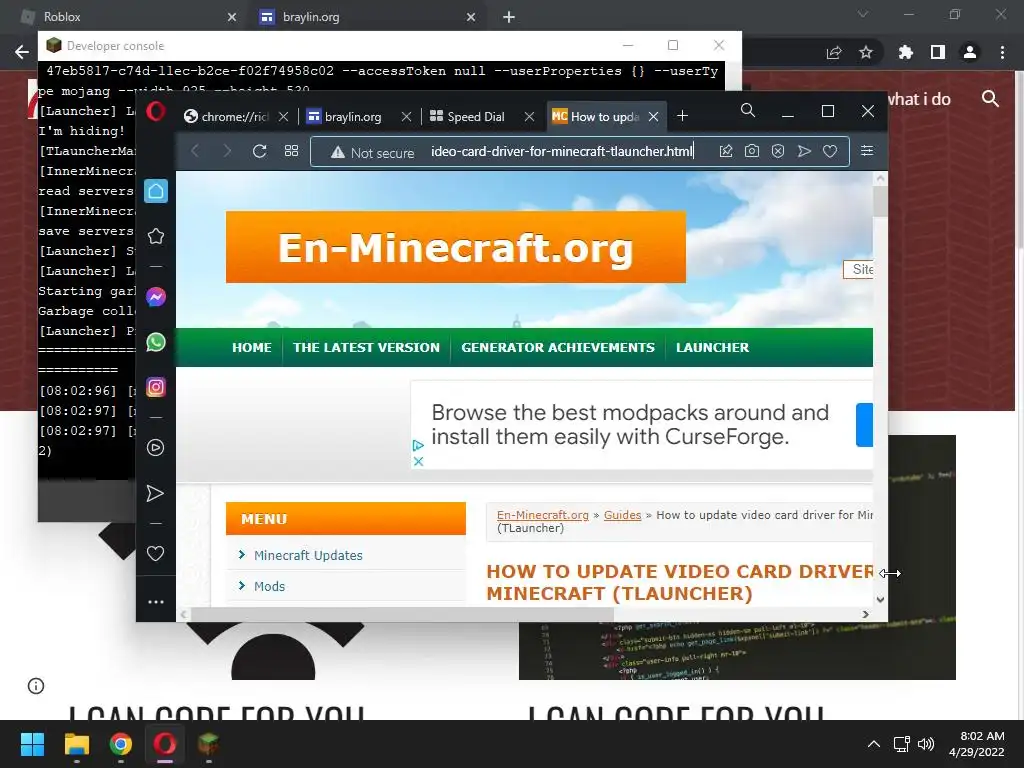Open sidebar three-dots setup in Opera
Viewport: 1024px width, 768px height.
pos(155,602)
